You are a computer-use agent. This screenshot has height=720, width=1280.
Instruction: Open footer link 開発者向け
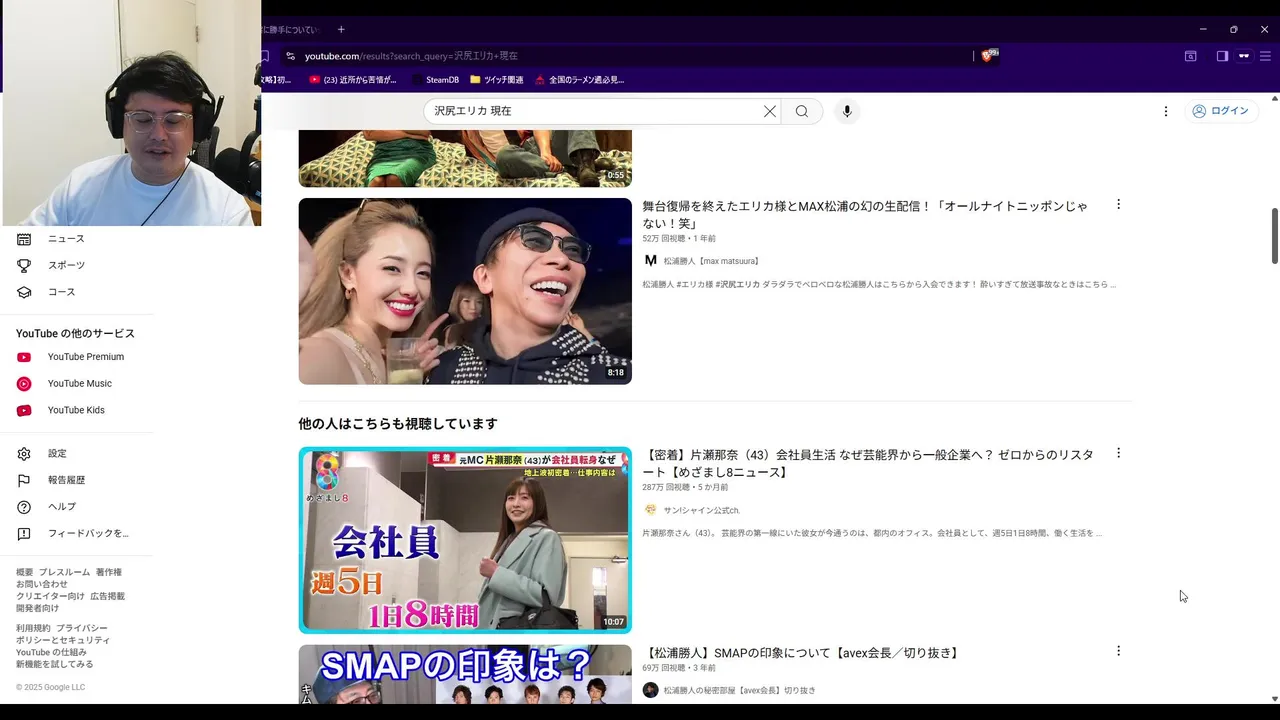click(x=37, y=608)
